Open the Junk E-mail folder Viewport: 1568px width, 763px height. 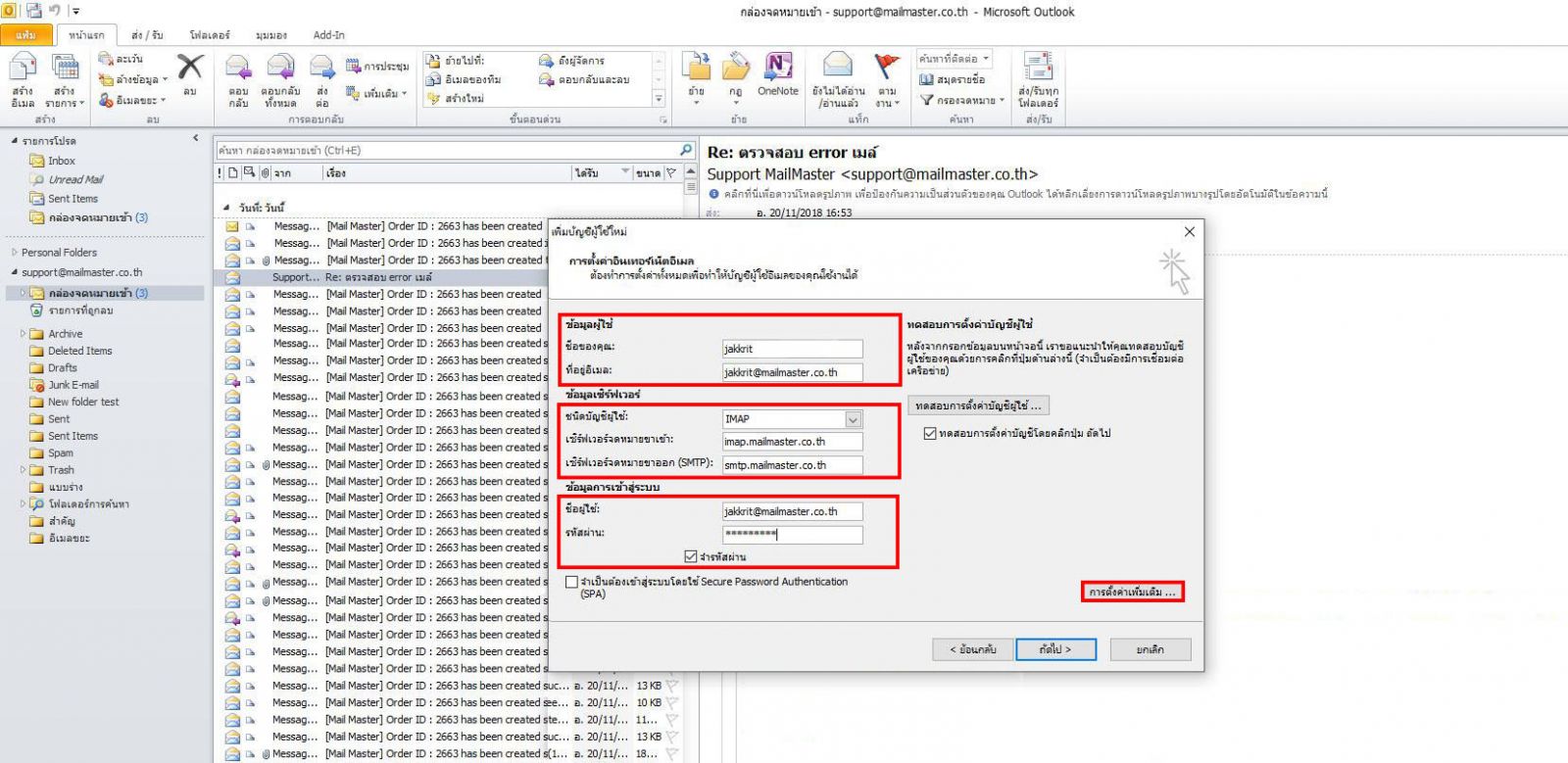pyautogui.click(x=73, y=385)
